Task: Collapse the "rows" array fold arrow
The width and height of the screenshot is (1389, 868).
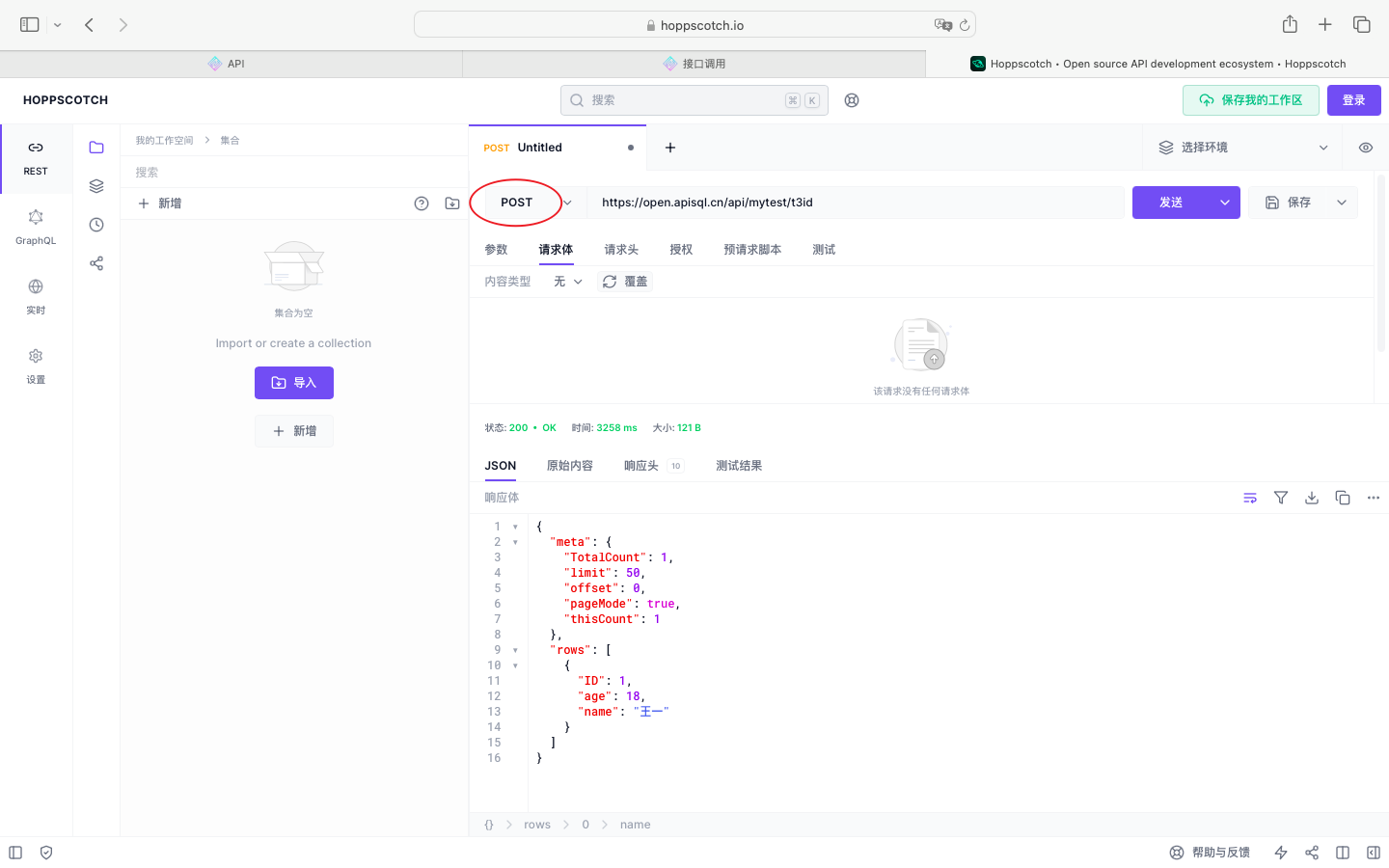Action: (x=515, y=650)
